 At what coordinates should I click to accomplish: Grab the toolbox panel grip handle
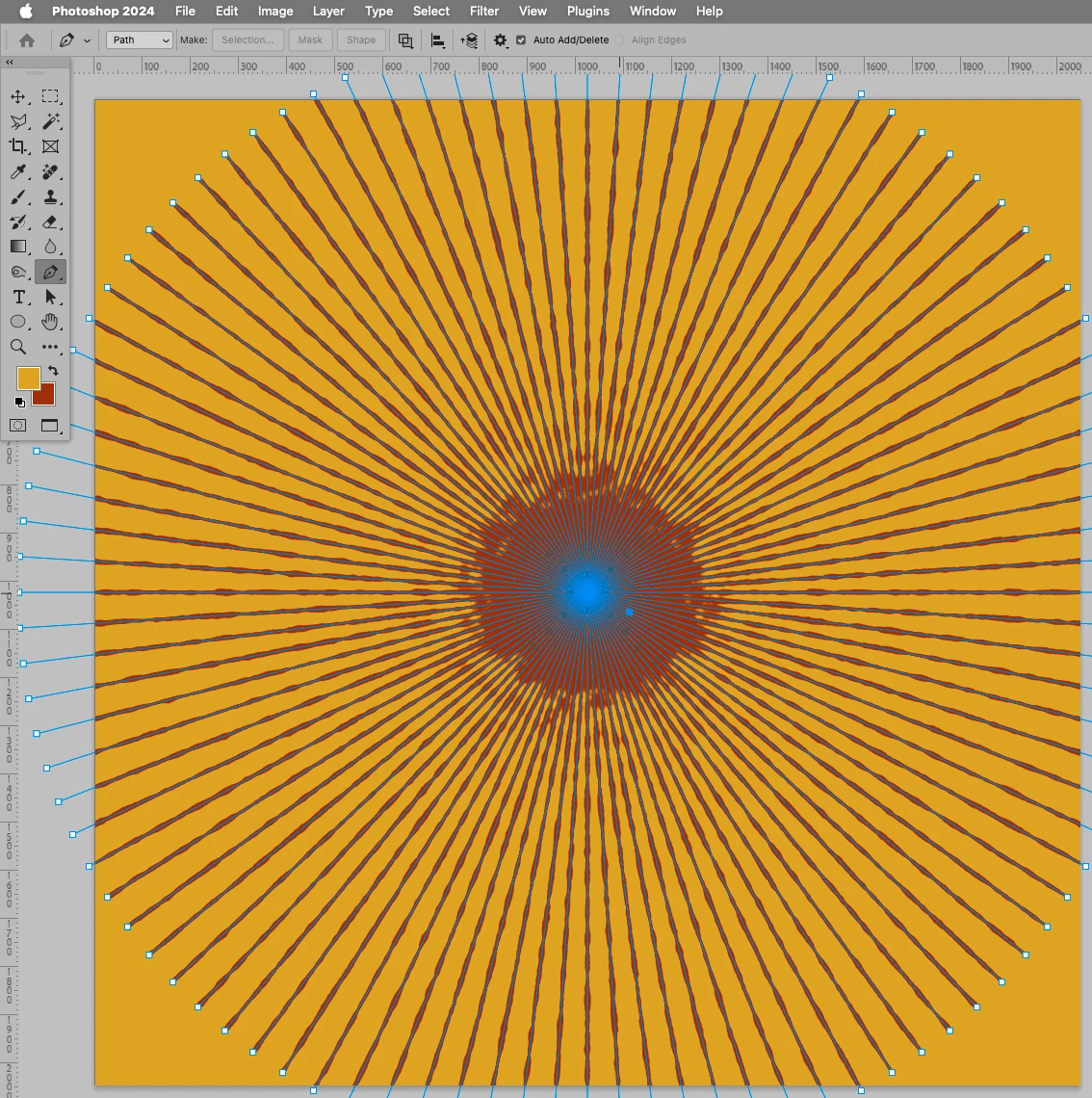click(x=35, y=73)
